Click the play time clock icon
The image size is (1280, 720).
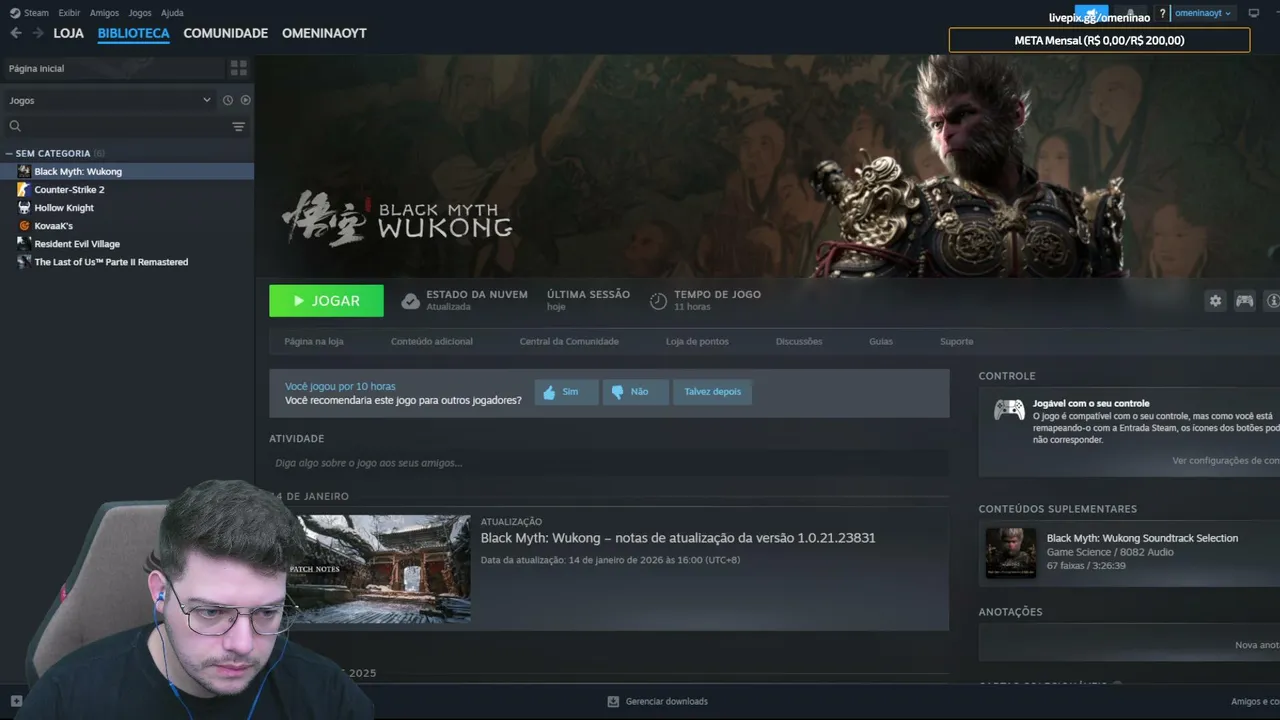coord(658,301)
